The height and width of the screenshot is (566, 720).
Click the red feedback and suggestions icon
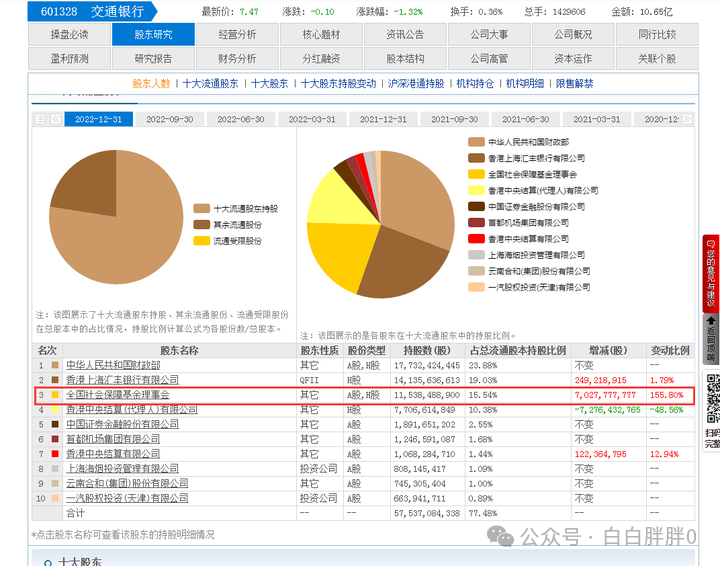pyautogui.click(x=711, y=274)
